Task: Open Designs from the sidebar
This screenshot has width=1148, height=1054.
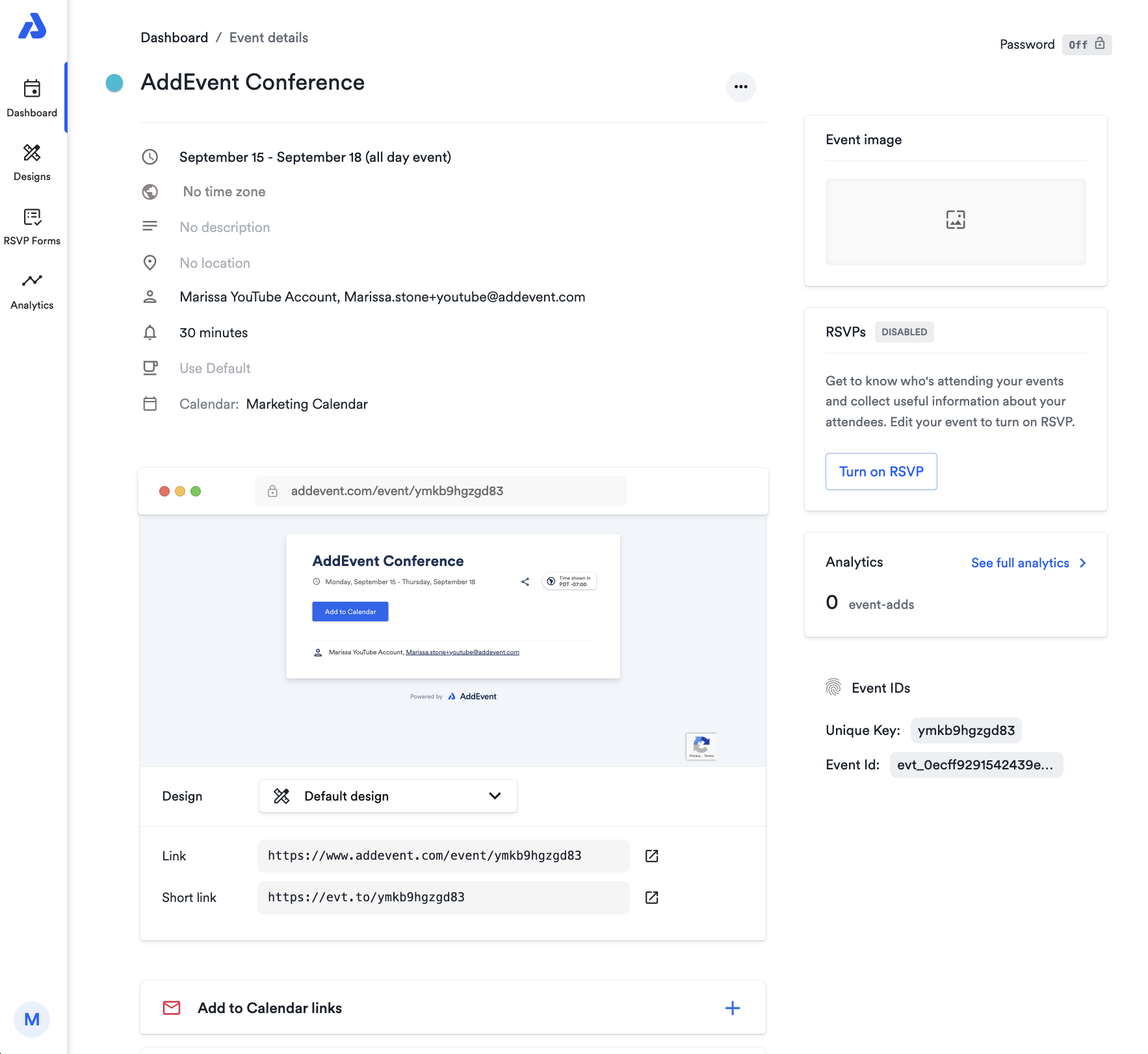Action: pos(32,161)
